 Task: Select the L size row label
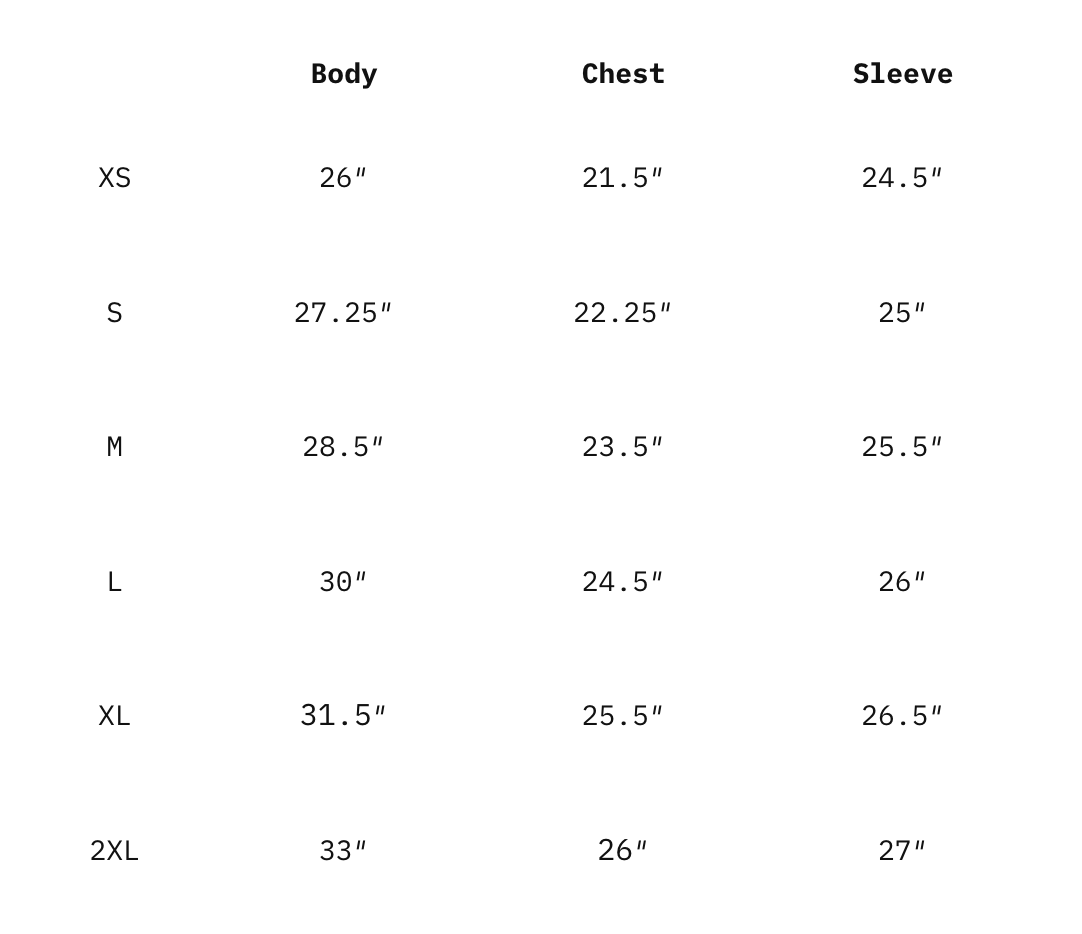tap(114, 582)
